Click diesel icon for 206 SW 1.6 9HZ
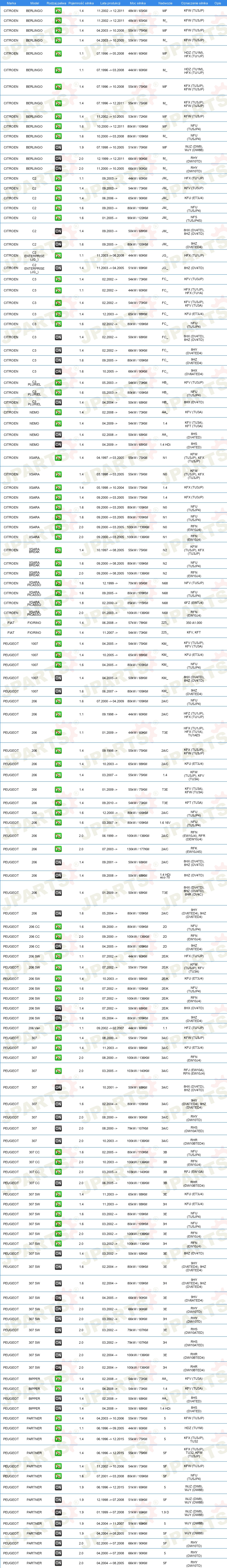 [x=58, y=1018]
